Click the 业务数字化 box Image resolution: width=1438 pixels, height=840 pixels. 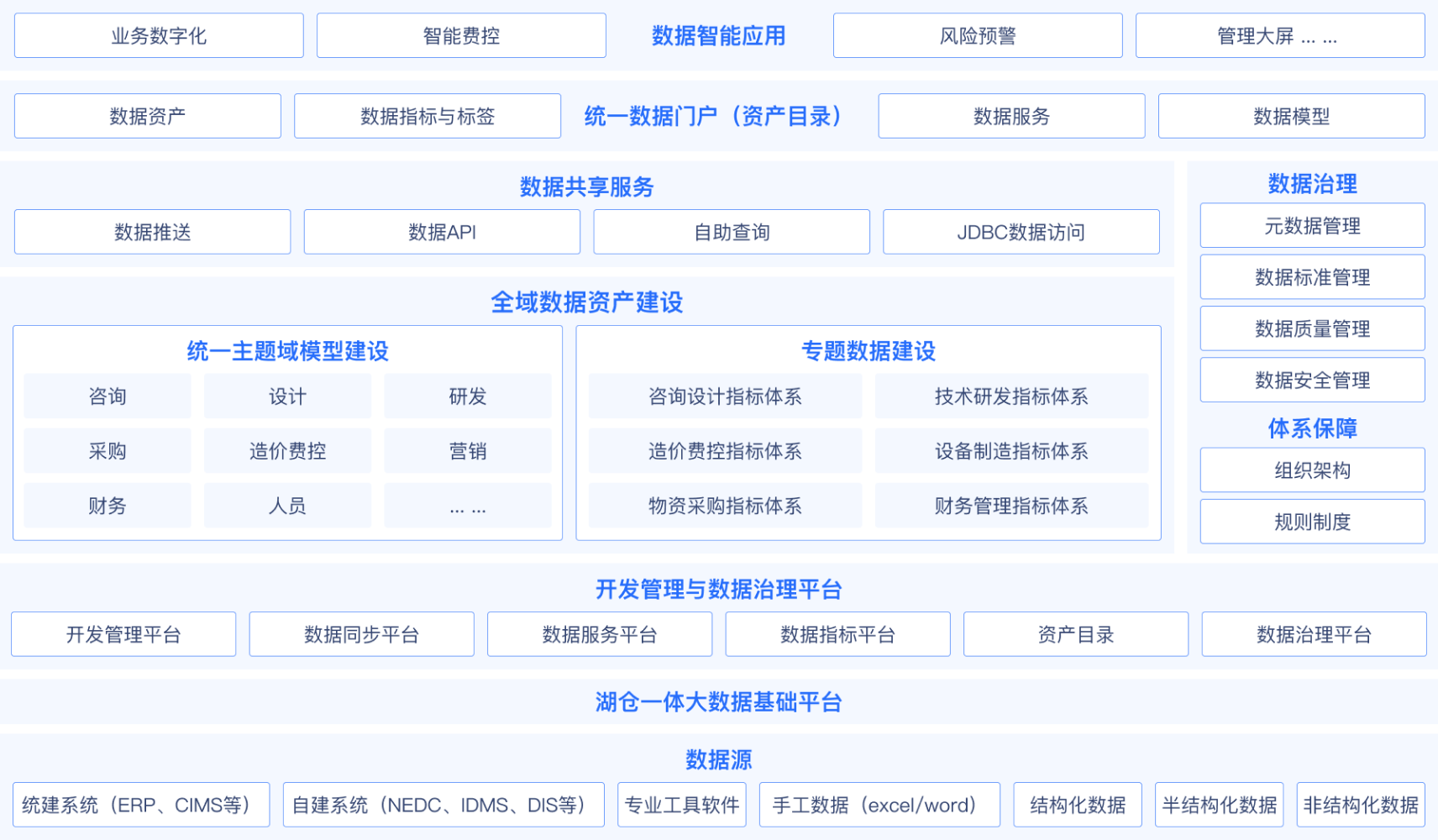[x=159, y=35]
